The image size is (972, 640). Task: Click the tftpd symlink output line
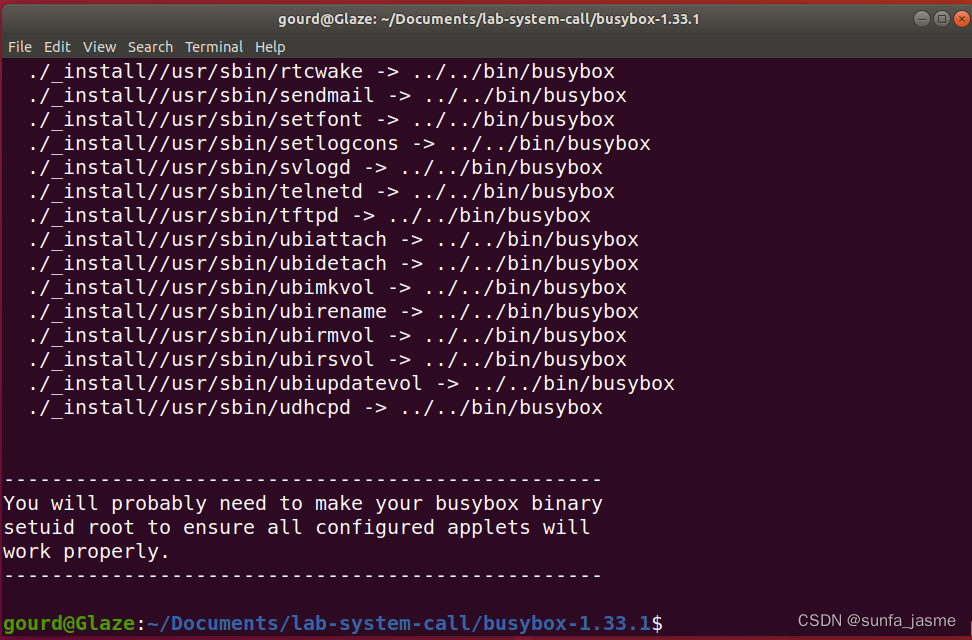point(309,216)
